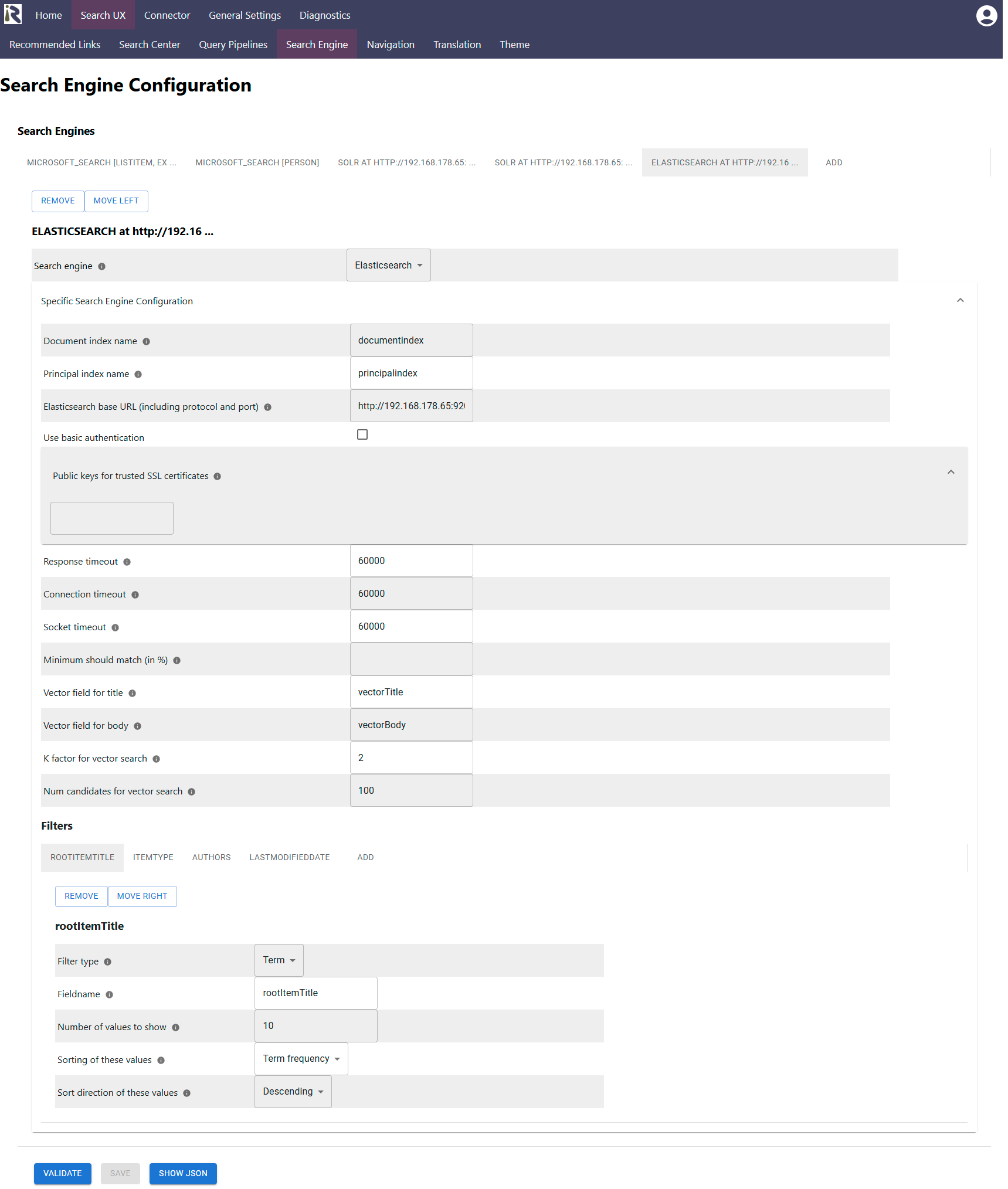The height and width of the screenshot is (1189, 1008).
Task: Show info icon for Sort direction of these values
Action: point(187,1093)
